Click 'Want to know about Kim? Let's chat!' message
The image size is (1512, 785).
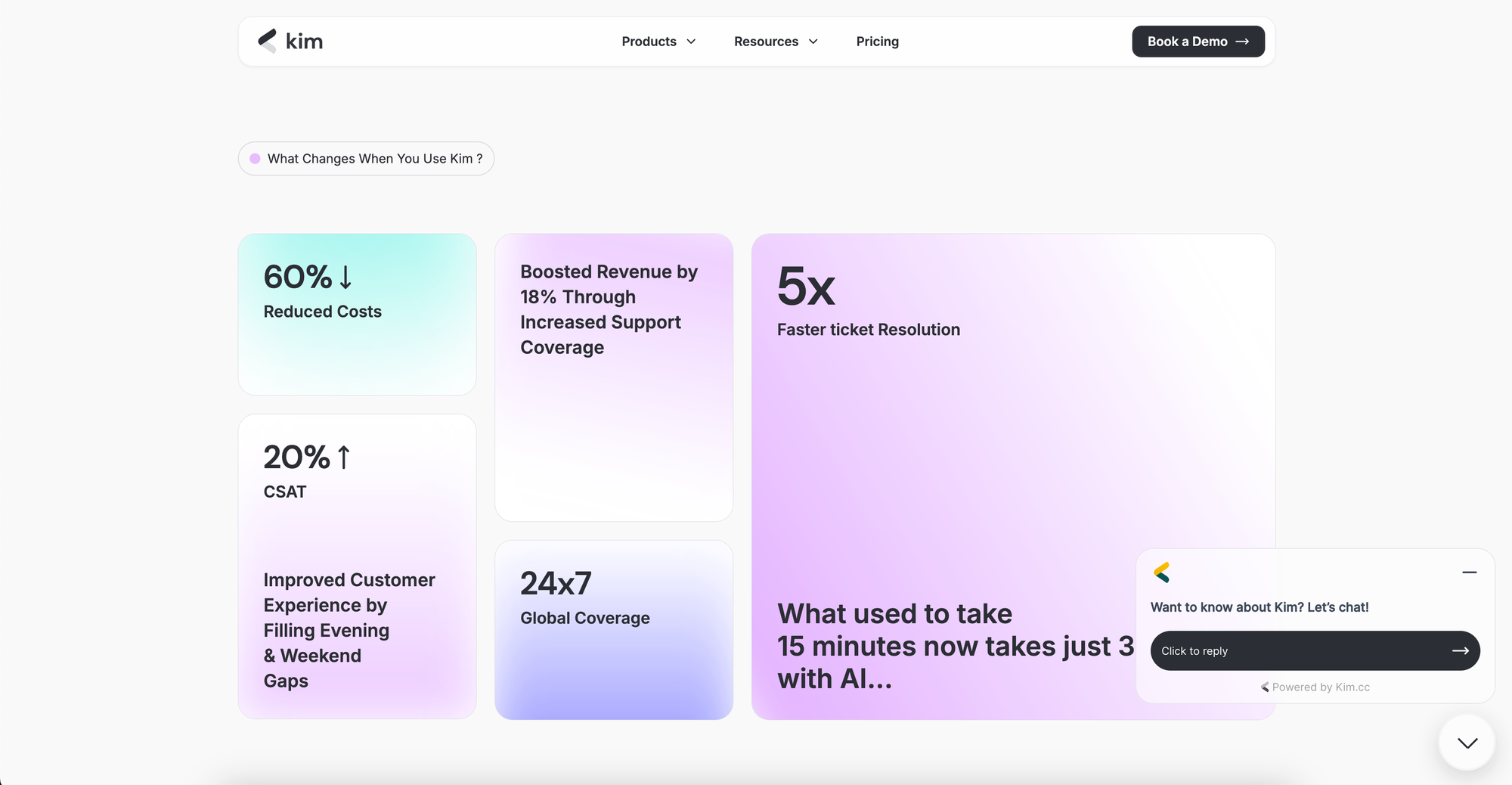(x=1259, y=607)
